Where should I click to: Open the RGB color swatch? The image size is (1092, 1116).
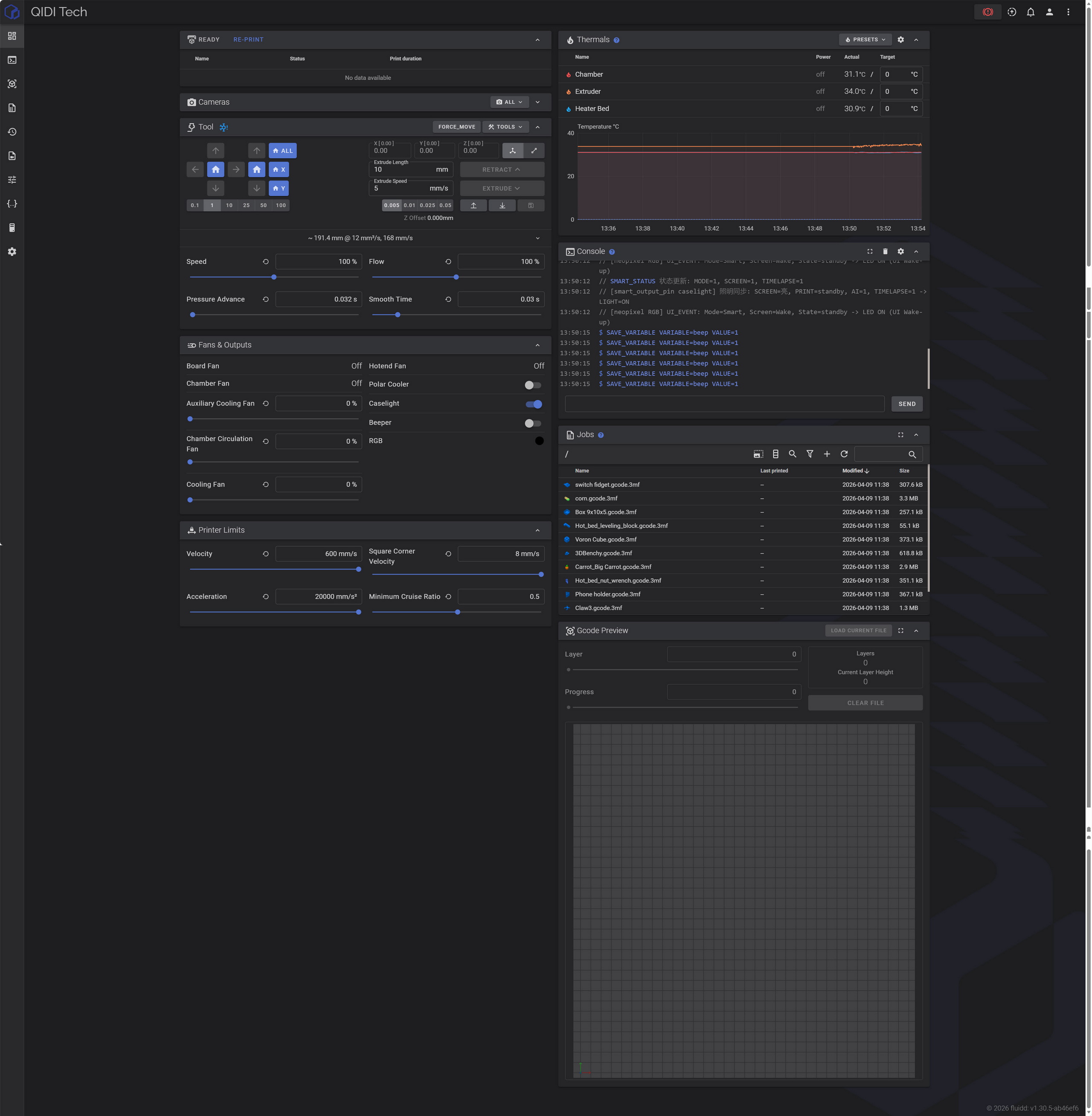tap(539, 441)
